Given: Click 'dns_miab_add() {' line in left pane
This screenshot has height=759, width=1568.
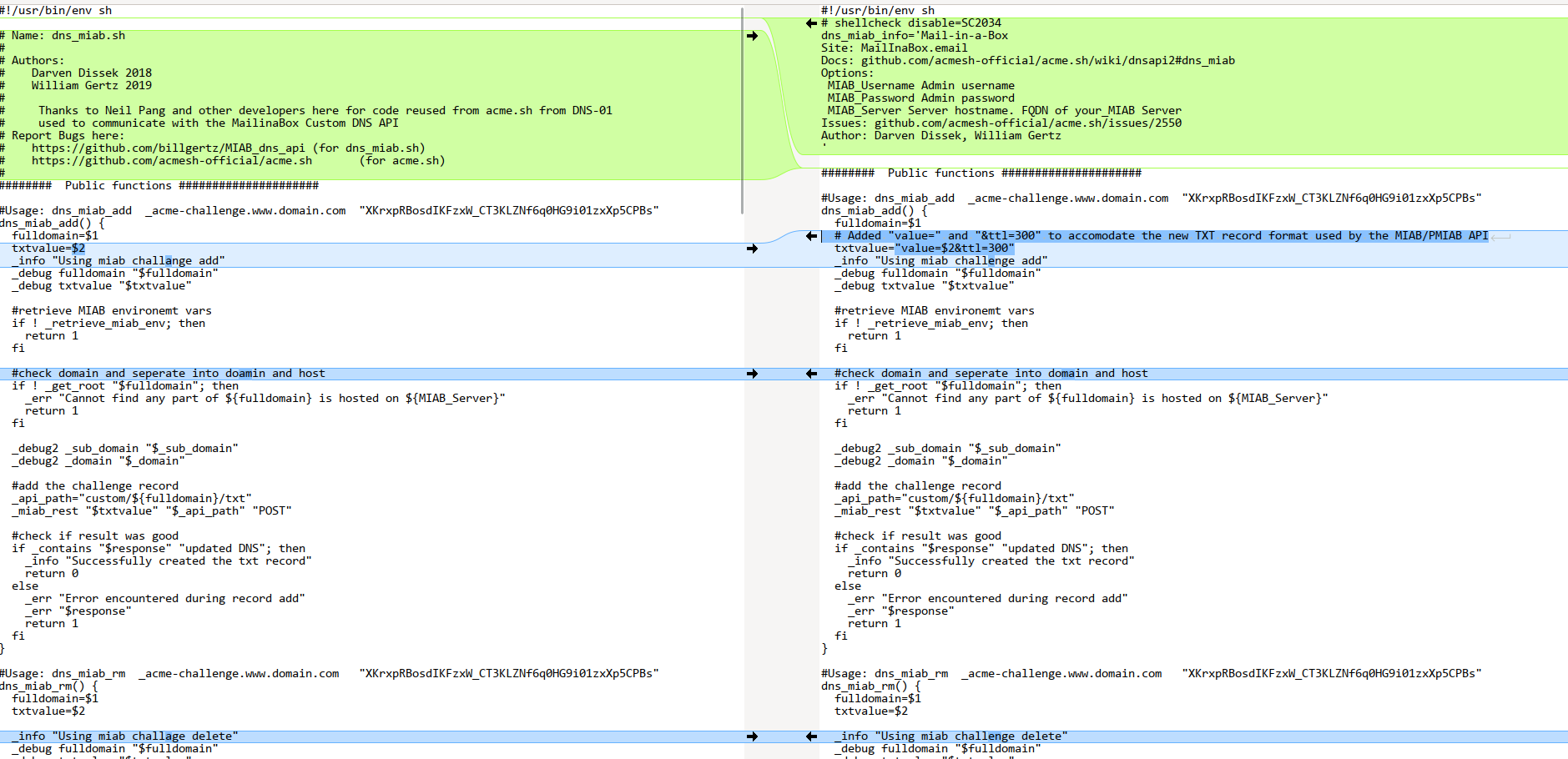Looking at the screenshot, I should click(x=53, y=224).
